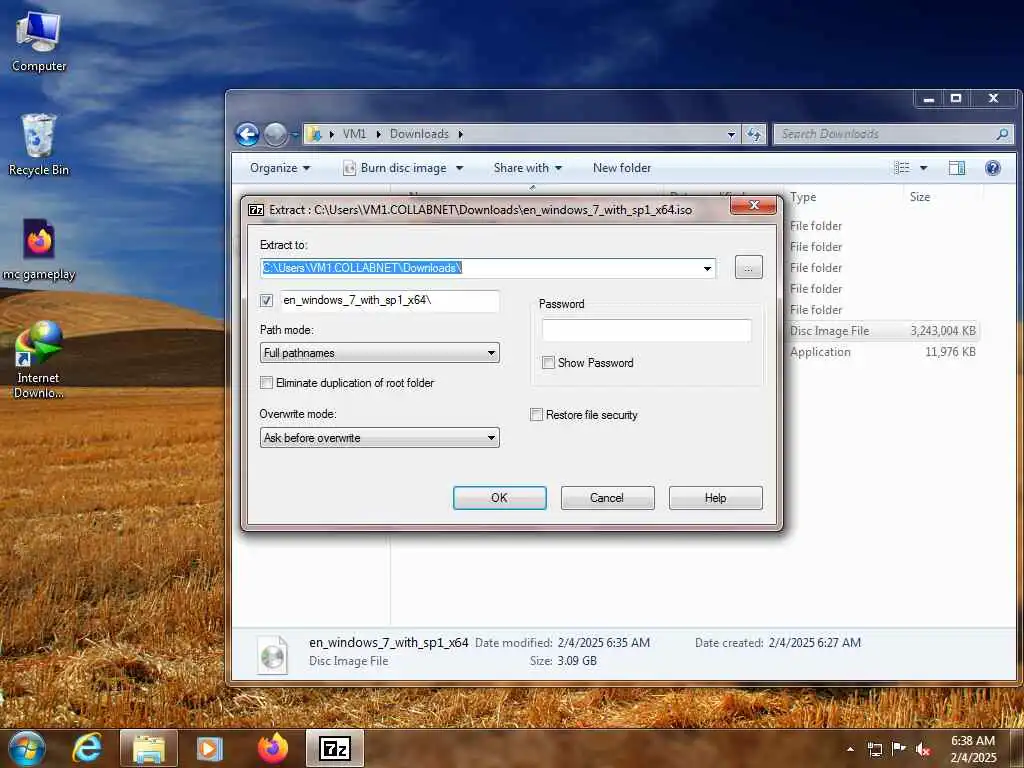Open the Path mode Full pathnames dropdown
1024x768 pixels.
tap(379, 353)
